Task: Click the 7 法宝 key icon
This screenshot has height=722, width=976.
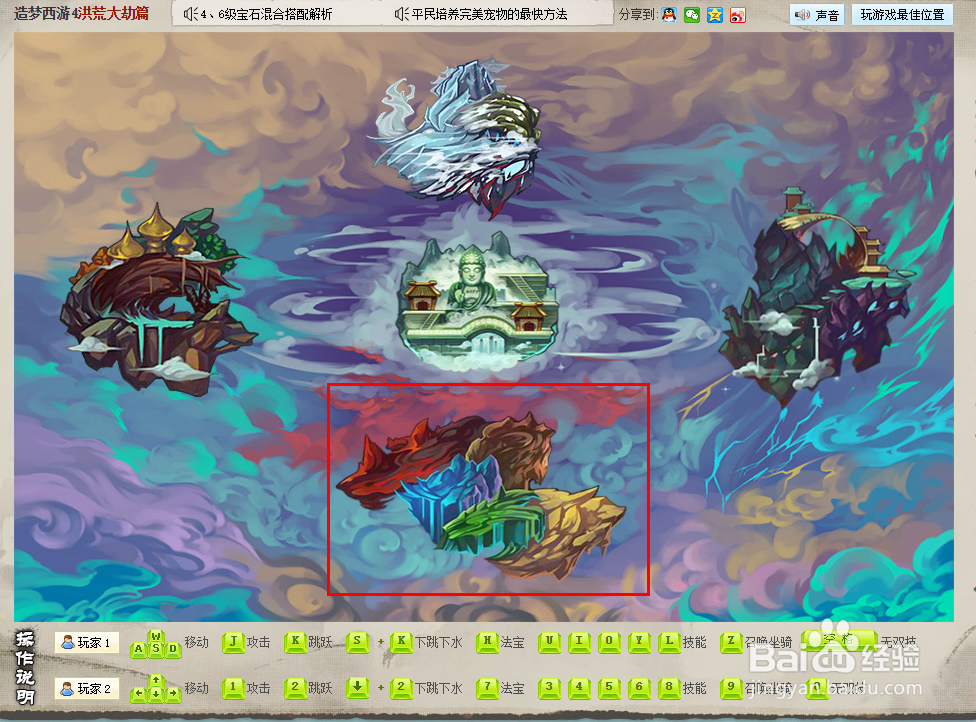Action: pos(487,688)
